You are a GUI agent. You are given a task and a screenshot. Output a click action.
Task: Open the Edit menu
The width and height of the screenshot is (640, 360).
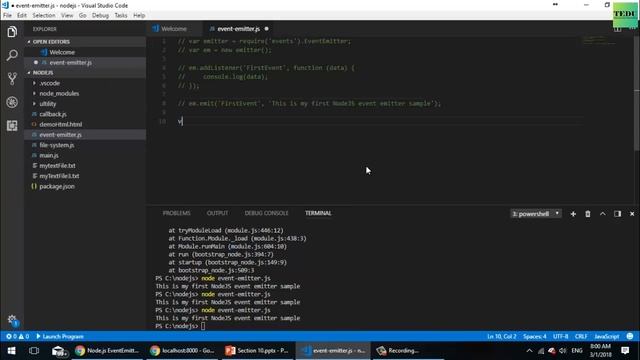(x=22, y=16)
